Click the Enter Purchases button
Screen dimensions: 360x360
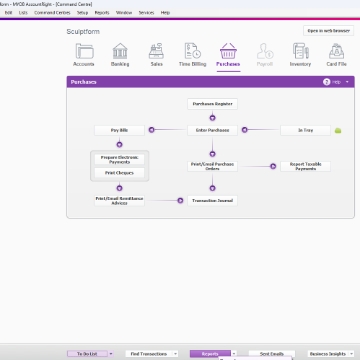point(212,130)
